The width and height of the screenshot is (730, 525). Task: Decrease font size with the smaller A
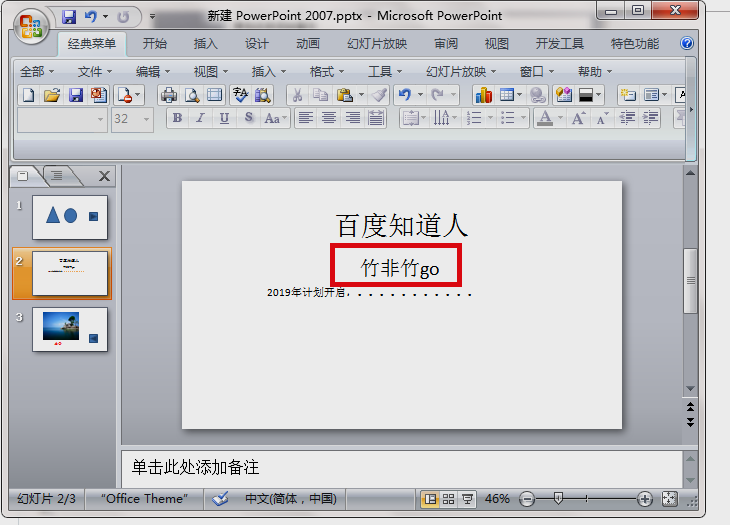pyautogui.click(x=602, y=118)
